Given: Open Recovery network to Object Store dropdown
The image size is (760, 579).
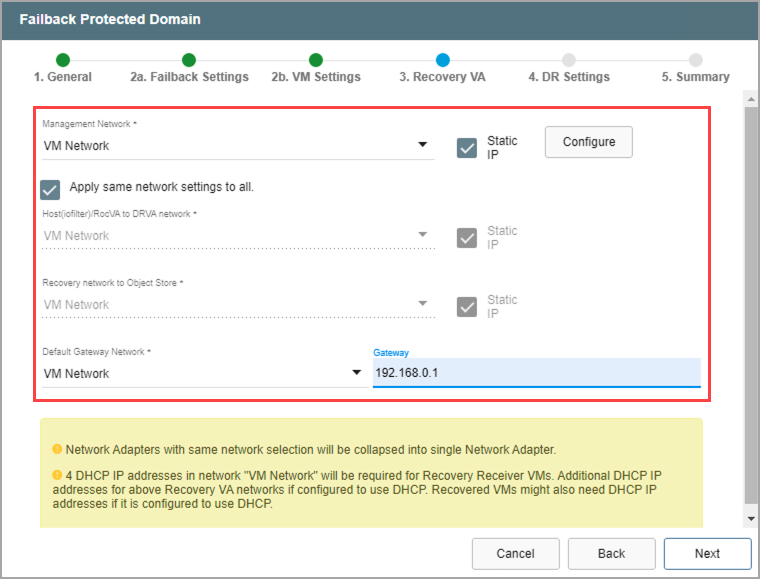Looking at the screenshot, I should 237,305.
